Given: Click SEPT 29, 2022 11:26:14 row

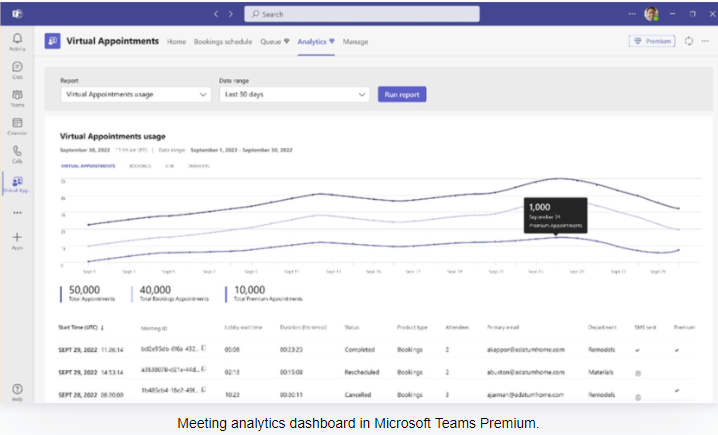Looking at the screenshot, I should pyautogui.click(x=91, y=349).
